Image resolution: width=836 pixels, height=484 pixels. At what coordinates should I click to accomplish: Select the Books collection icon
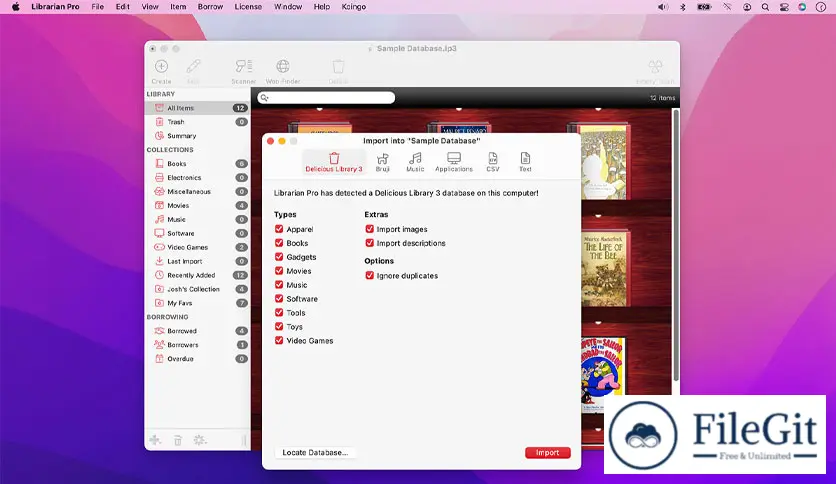coord(159,163)
